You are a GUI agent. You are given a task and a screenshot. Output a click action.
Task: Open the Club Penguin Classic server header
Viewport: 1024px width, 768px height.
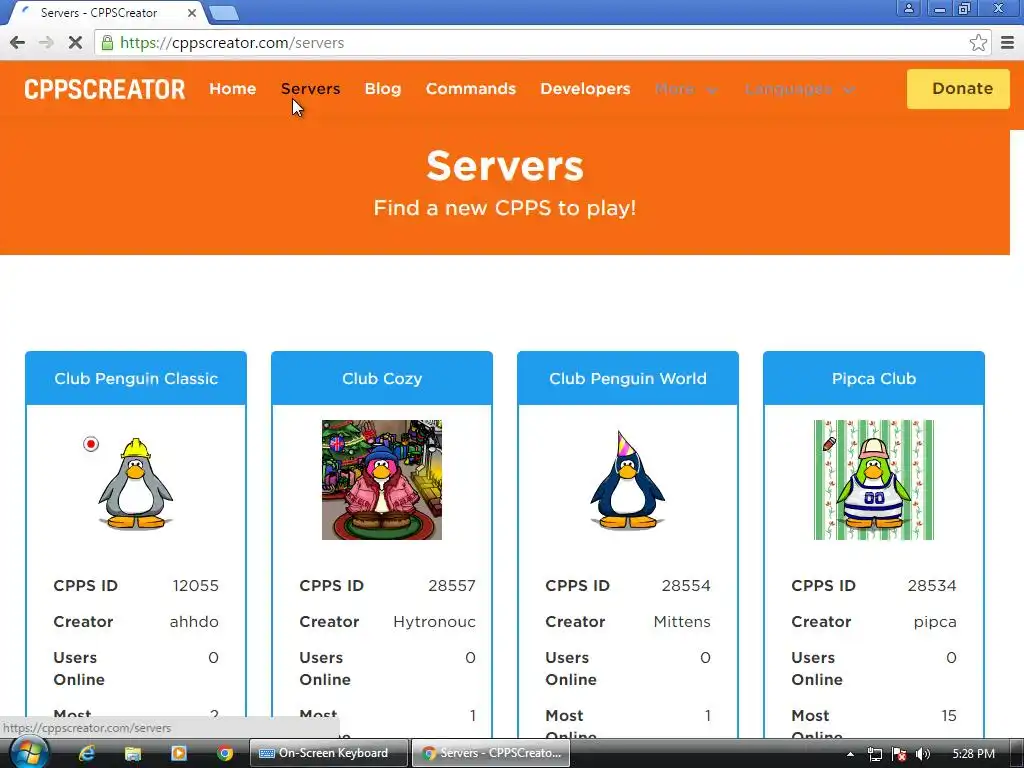pos(136,379)
